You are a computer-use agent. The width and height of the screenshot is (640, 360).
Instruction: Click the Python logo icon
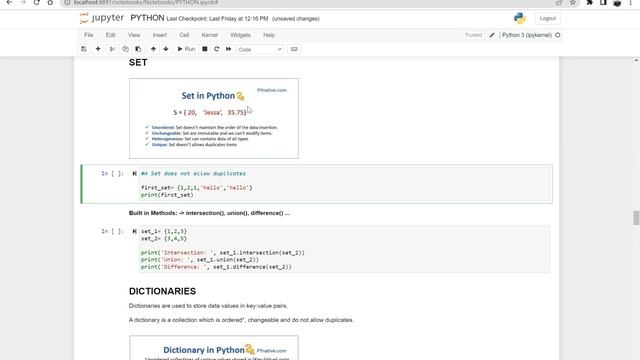(x=520, y=18)
